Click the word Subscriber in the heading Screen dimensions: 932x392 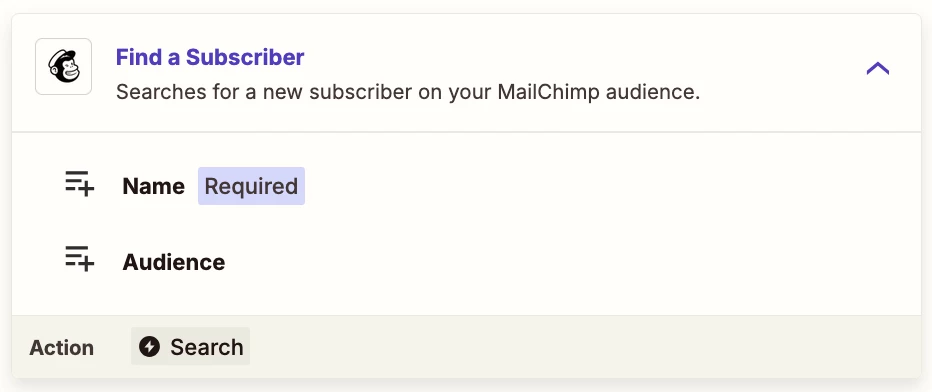(245, 57)
